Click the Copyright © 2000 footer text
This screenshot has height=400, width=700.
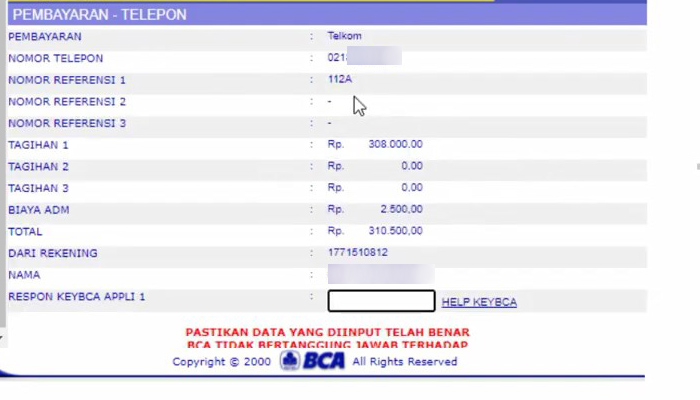pyautogui.click(x=221, y=361)
